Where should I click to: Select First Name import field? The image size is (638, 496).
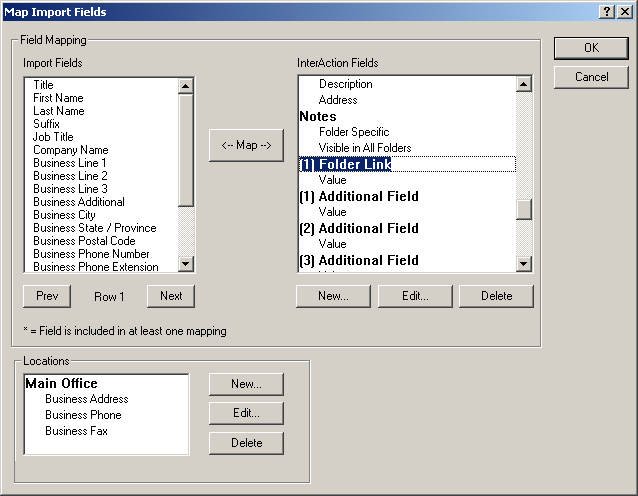(x=58, y=98)
